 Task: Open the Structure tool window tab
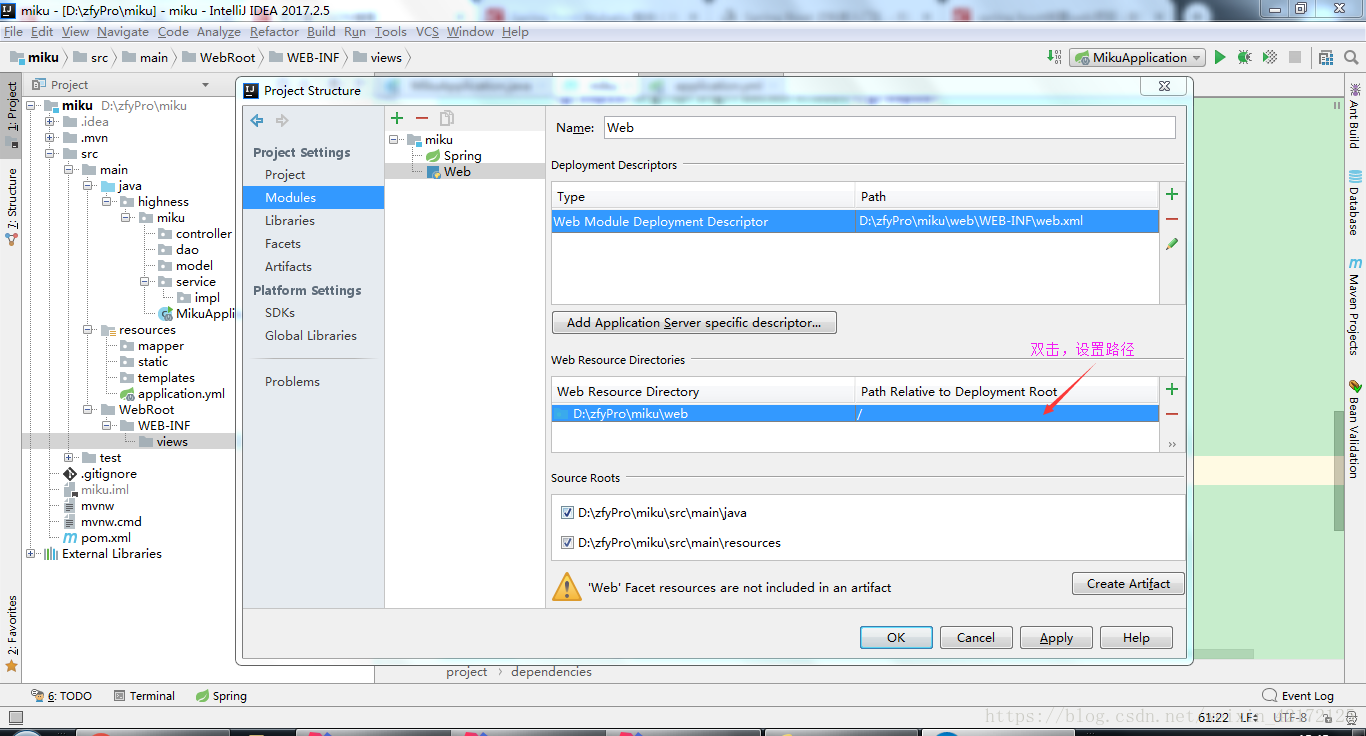pos(12,208)
